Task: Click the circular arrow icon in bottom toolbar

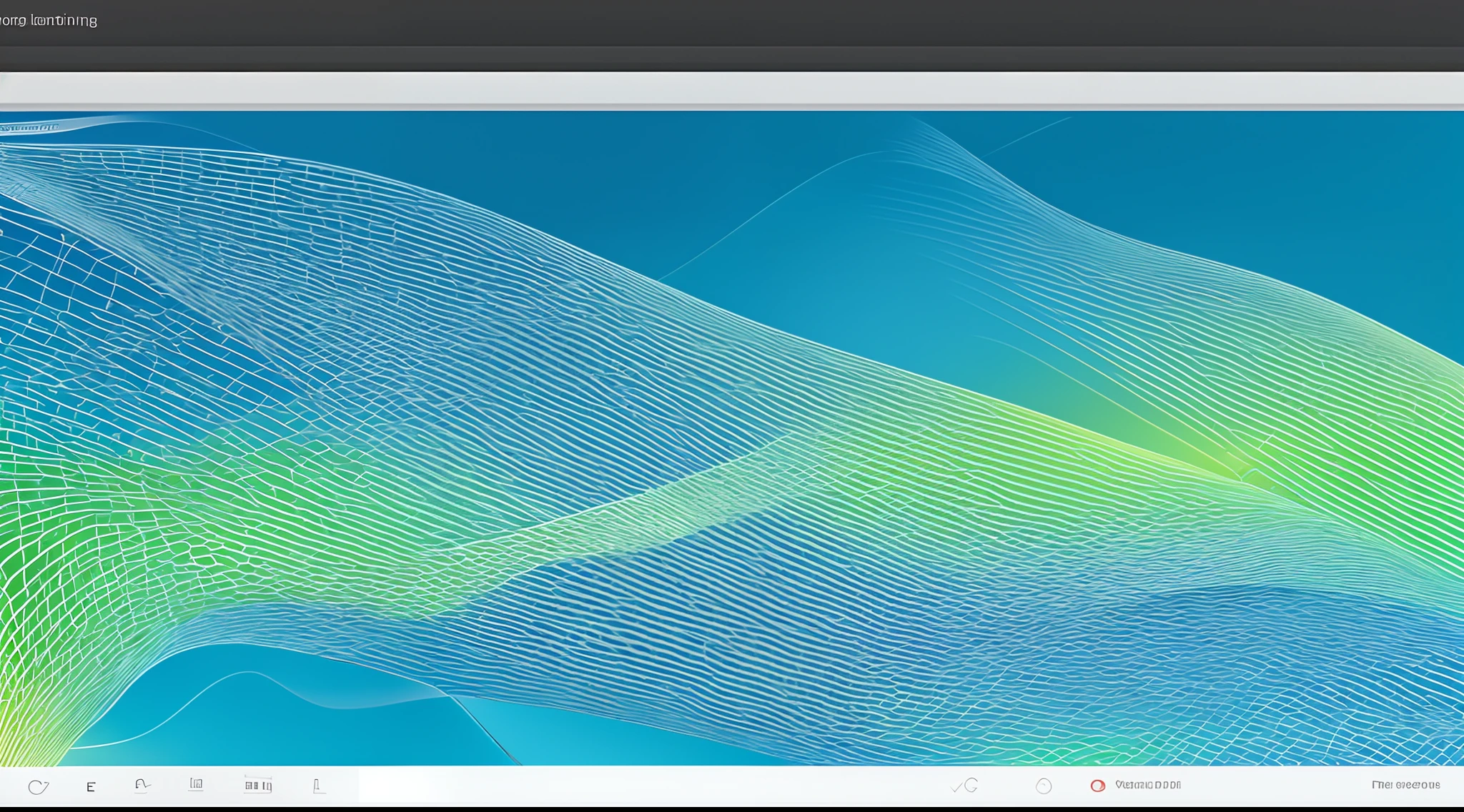Action: tap(38, 787)
